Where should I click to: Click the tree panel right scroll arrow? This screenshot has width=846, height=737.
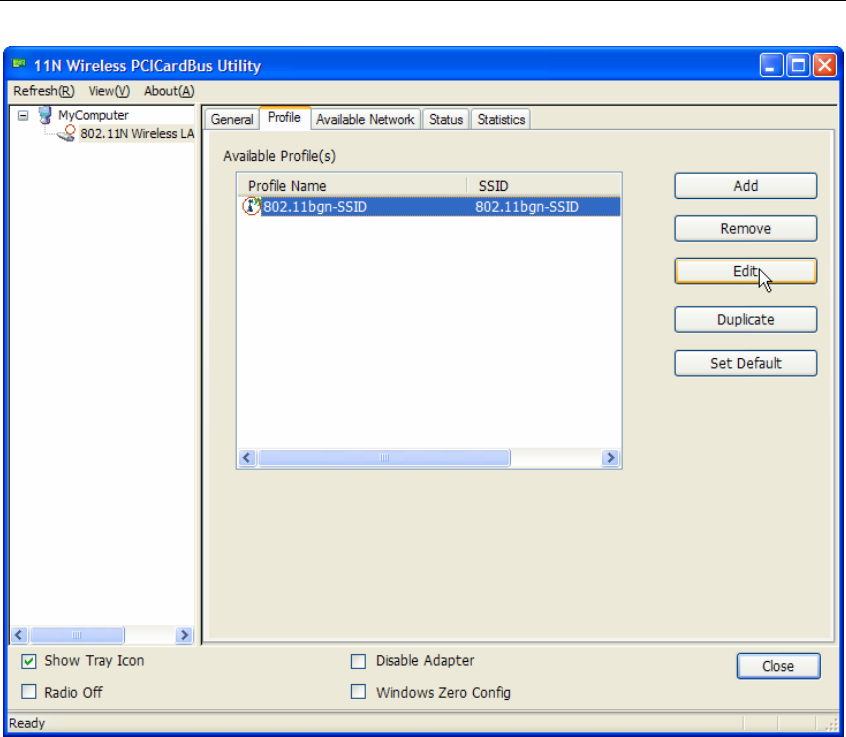tap(184, 635)
